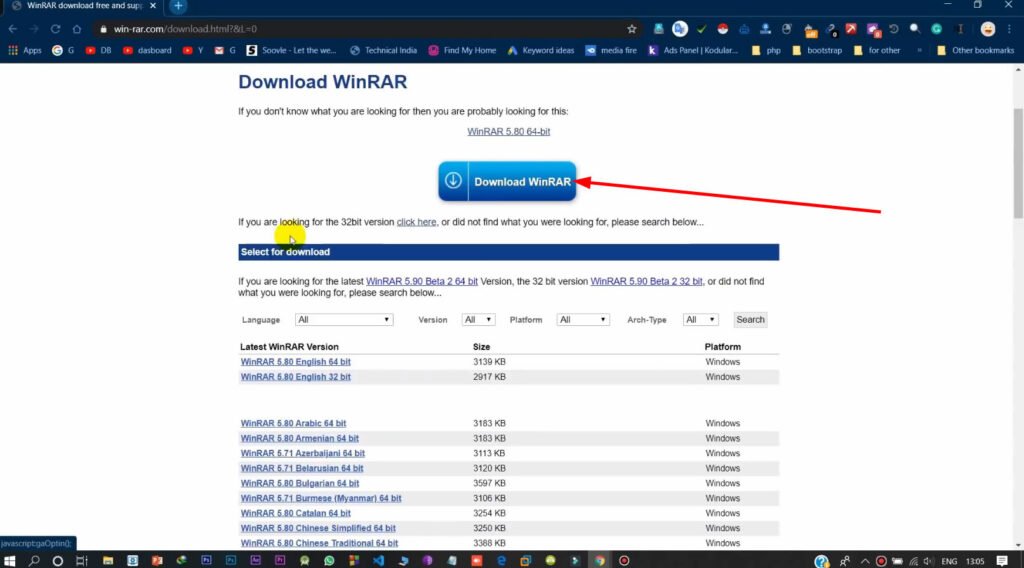Download WinRAR 5.71 Azerbaijani 64 bit
This screenshot has height=568, width=1024.
302,453
